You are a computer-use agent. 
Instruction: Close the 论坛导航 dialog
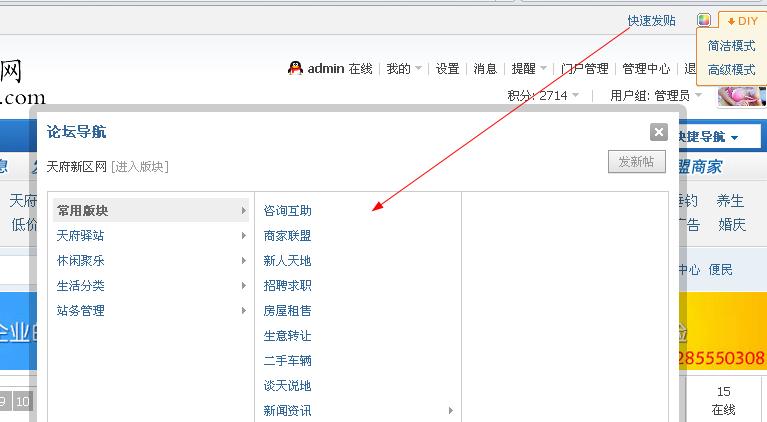point(658,132)
